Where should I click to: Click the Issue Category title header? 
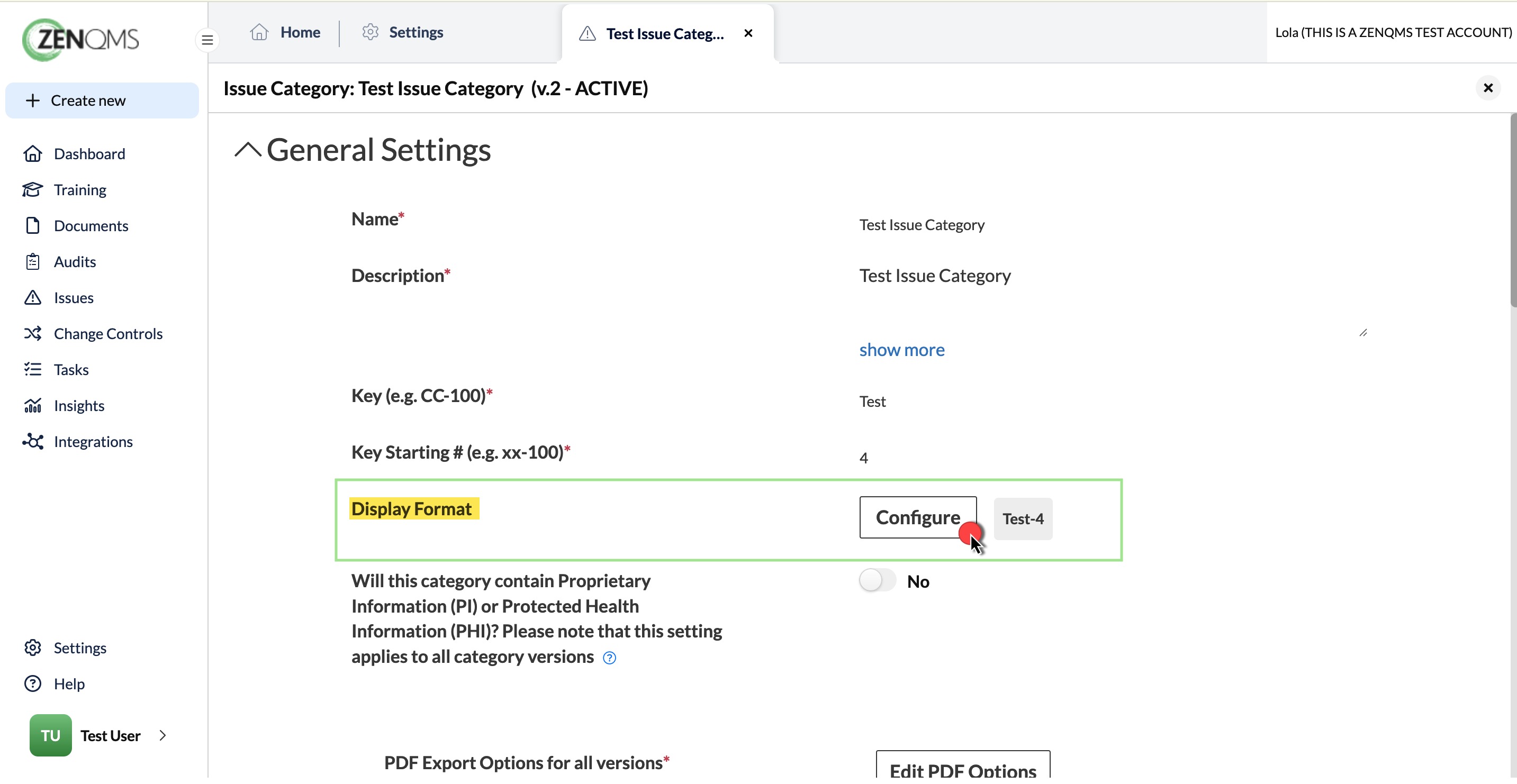click(436, 88)
